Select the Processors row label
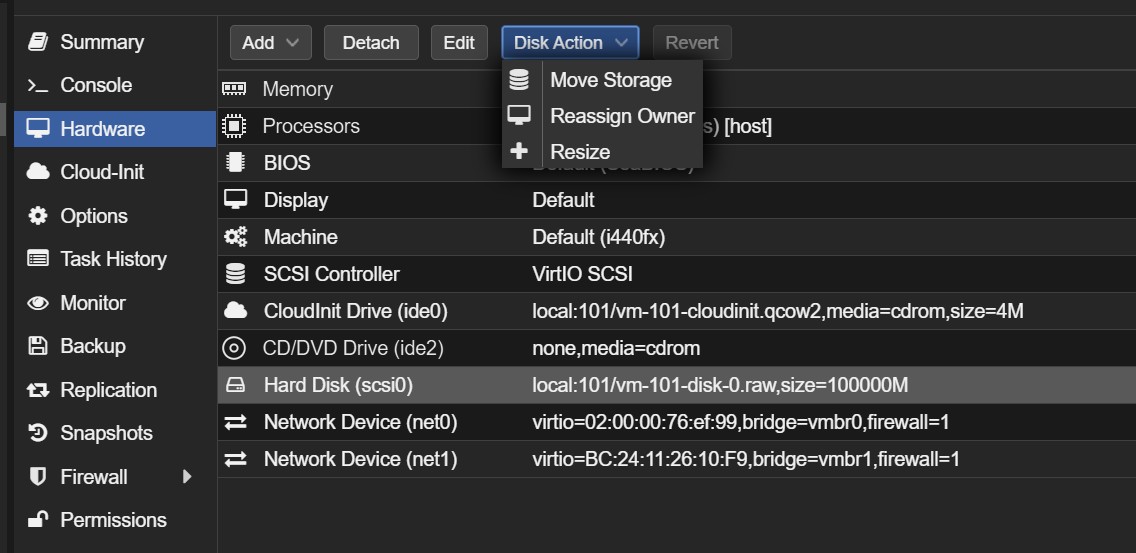The image size is (1136, 553). pos(311,126)
